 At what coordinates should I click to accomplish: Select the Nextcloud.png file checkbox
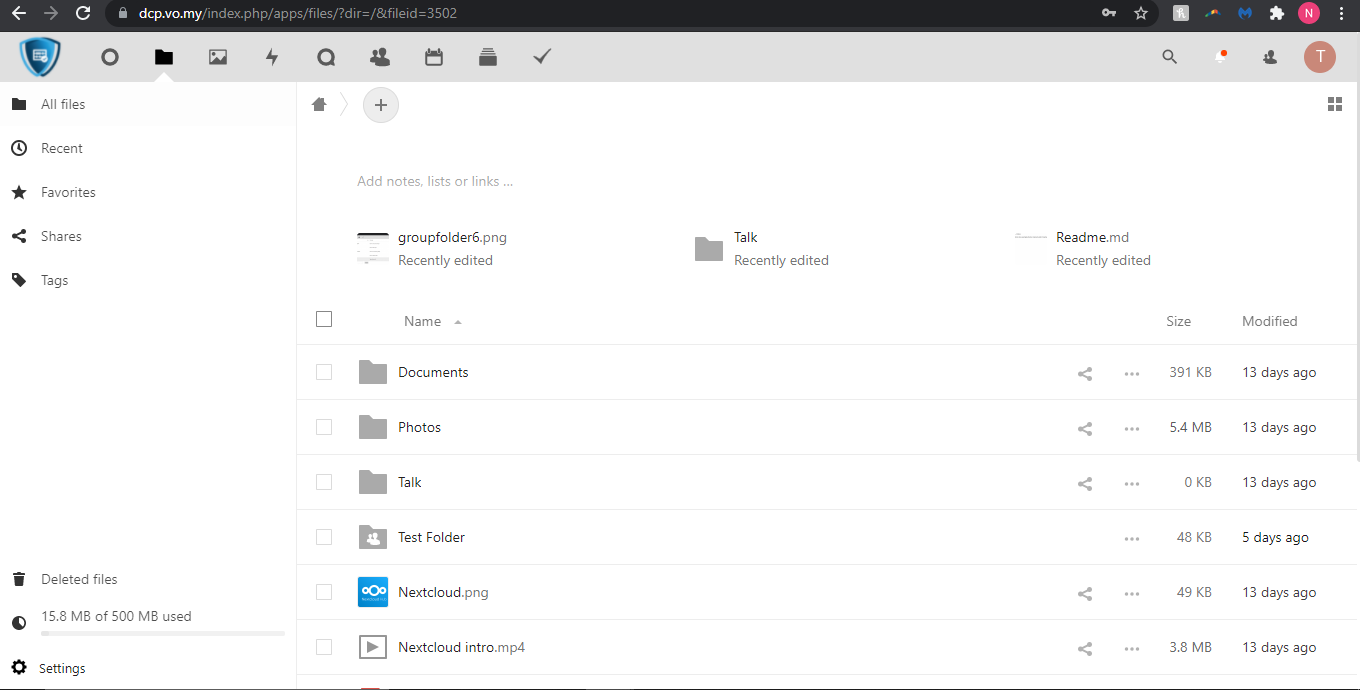coord(324,592)
